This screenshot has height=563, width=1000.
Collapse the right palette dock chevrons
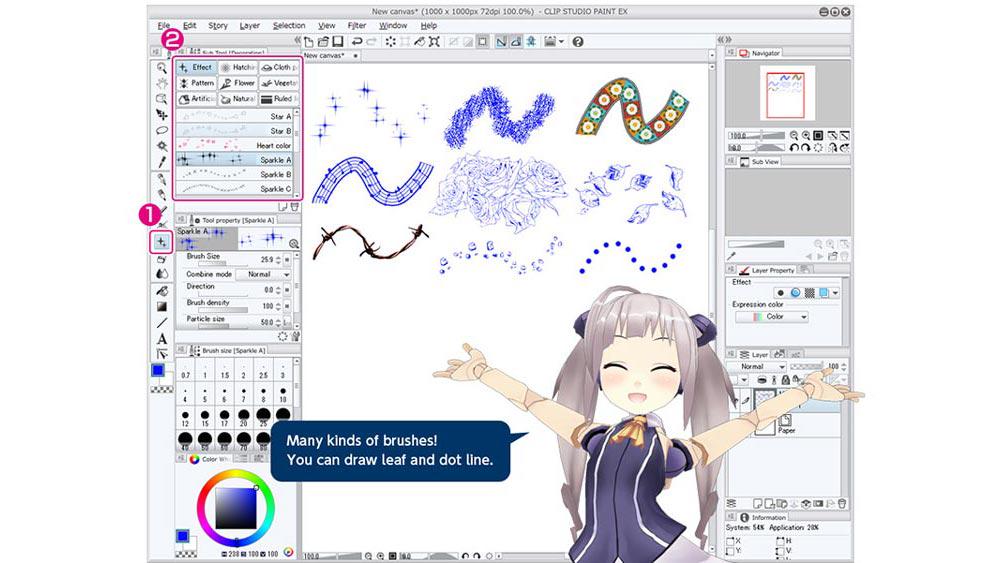pos(723,40)
